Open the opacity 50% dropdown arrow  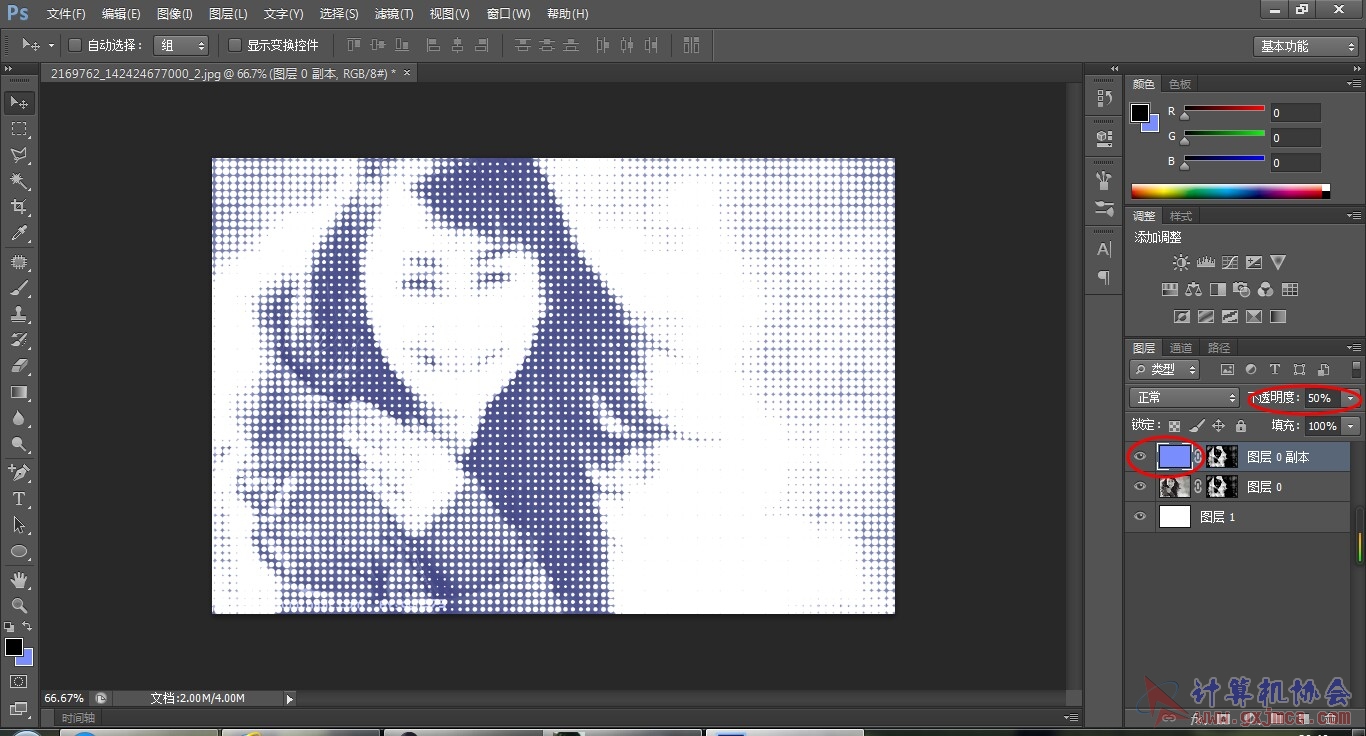tap(1352, 398)
